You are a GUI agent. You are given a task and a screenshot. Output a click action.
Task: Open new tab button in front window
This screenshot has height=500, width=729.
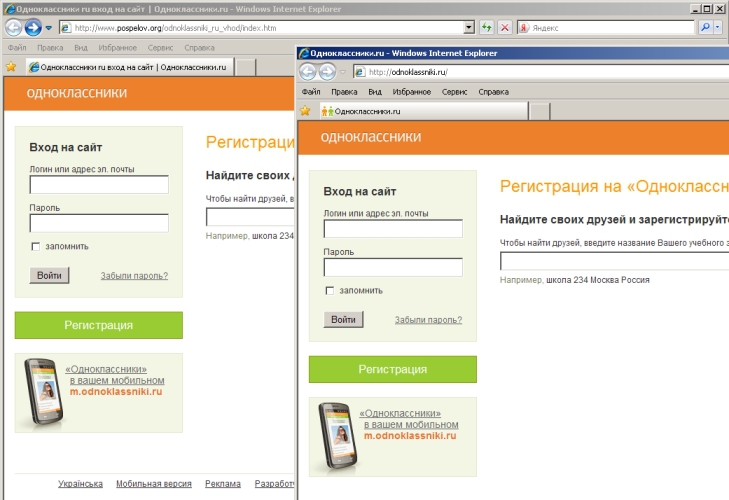click(x=539, y=111)
